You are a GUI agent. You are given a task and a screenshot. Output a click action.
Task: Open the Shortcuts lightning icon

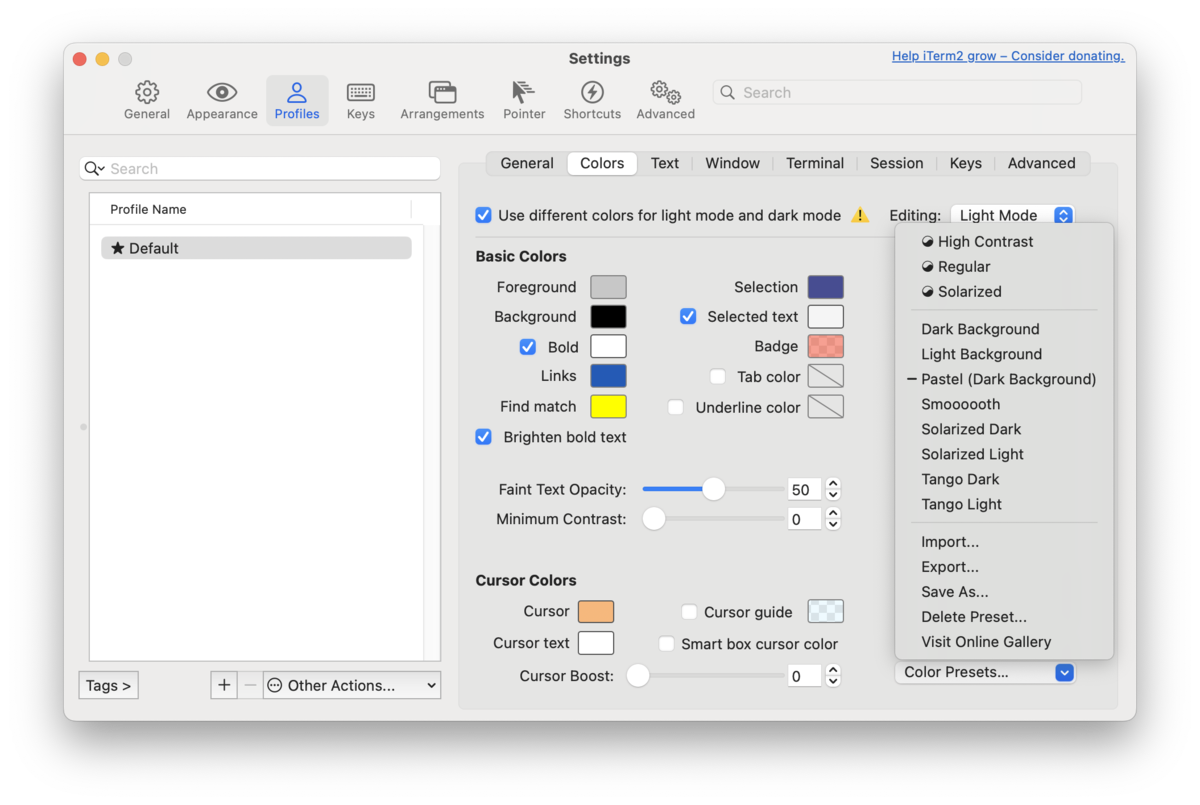(x=592, y=93)
